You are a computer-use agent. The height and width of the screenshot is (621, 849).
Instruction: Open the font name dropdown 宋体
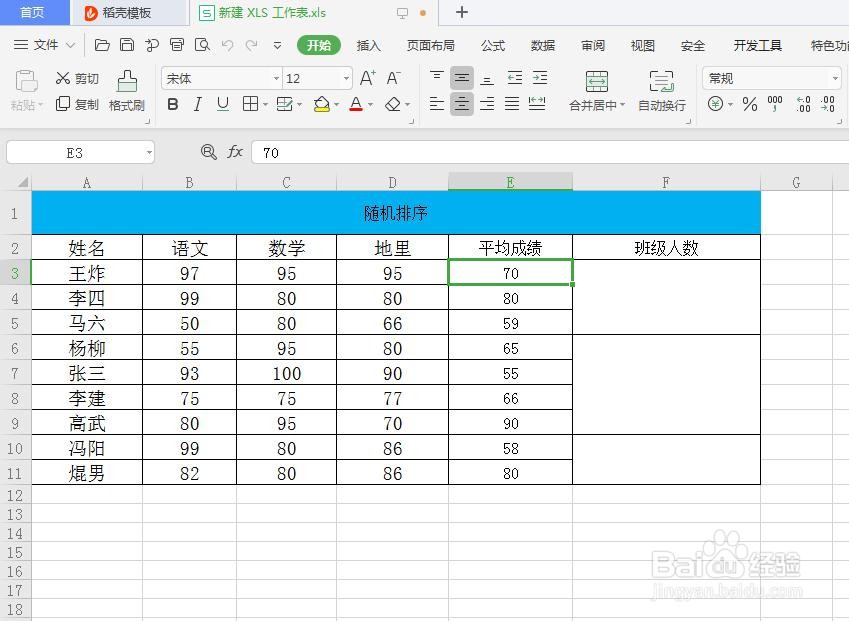point(276,79)
